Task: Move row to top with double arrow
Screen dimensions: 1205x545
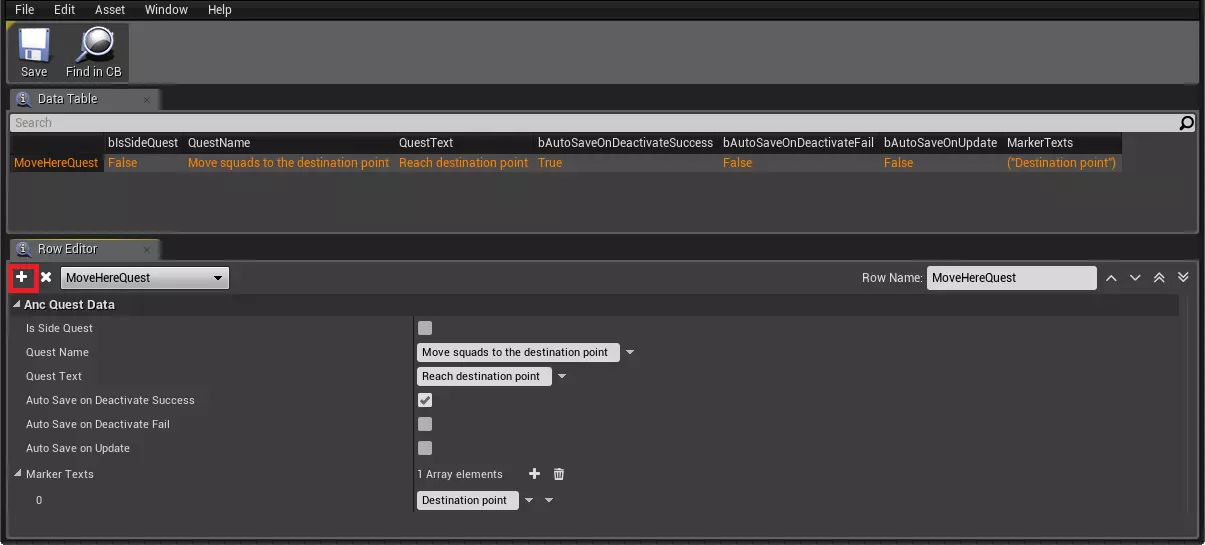Action: pos(1159,278)
